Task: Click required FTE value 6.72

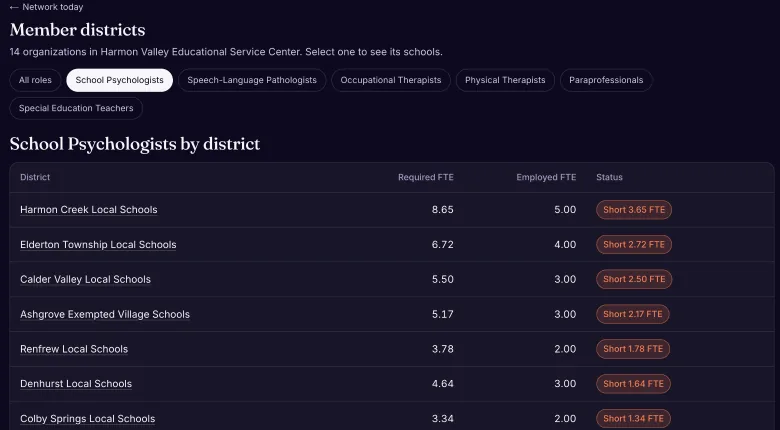Action: pyautogui.click(x=443, y=244)
